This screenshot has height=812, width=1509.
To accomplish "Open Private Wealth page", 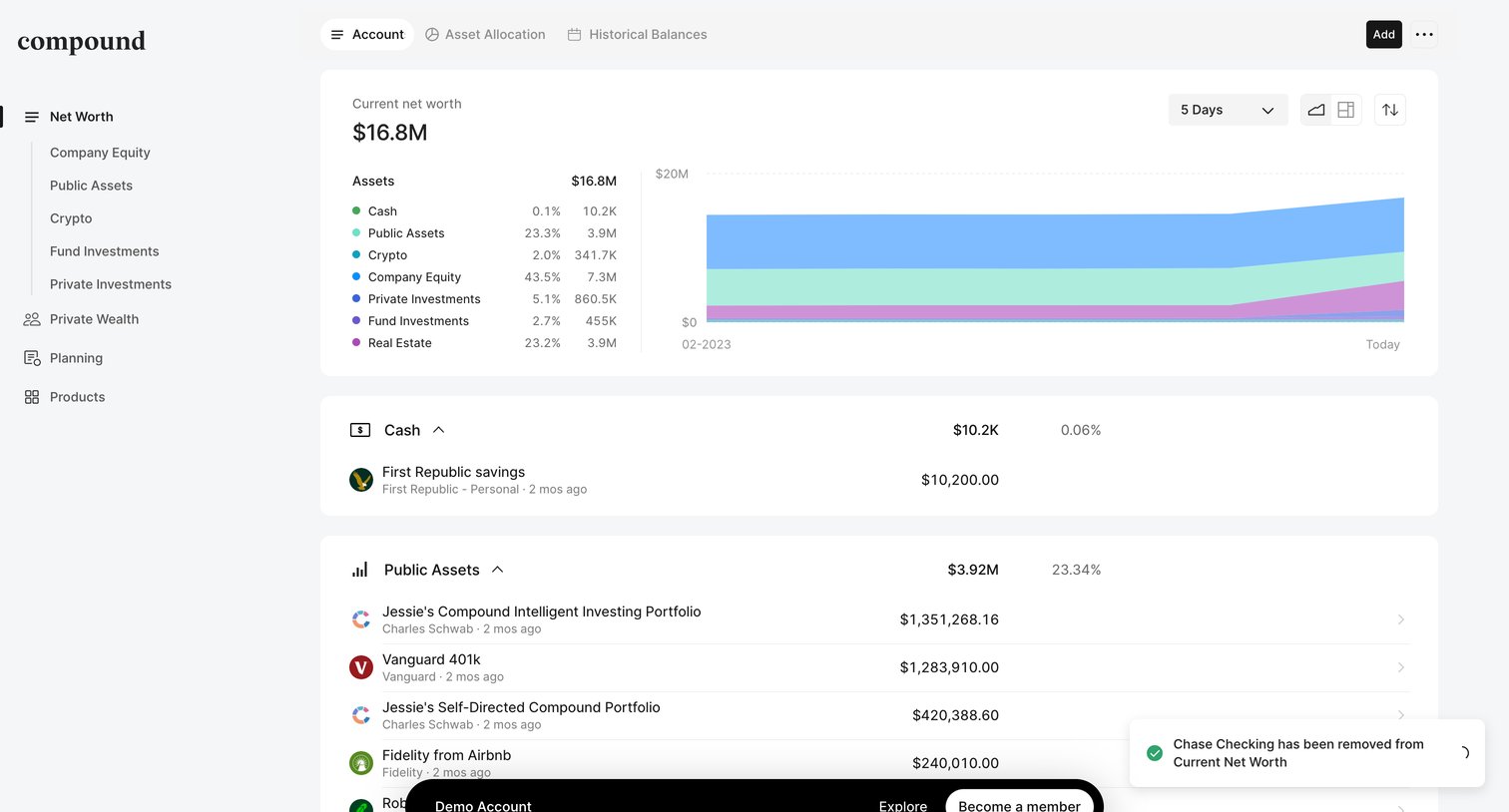I will [x=94, y=319].
